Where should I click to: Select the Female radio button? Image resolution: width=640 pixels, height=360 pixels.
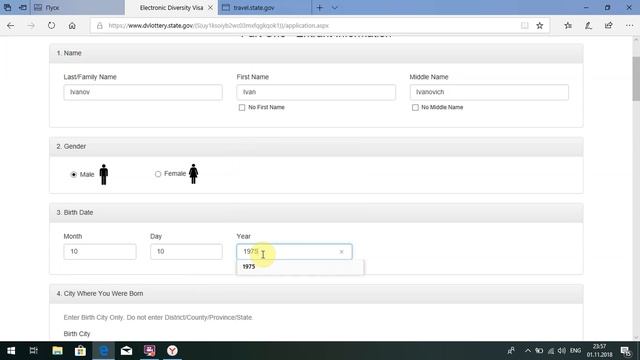pyautogui.click(x=158, y=174)
